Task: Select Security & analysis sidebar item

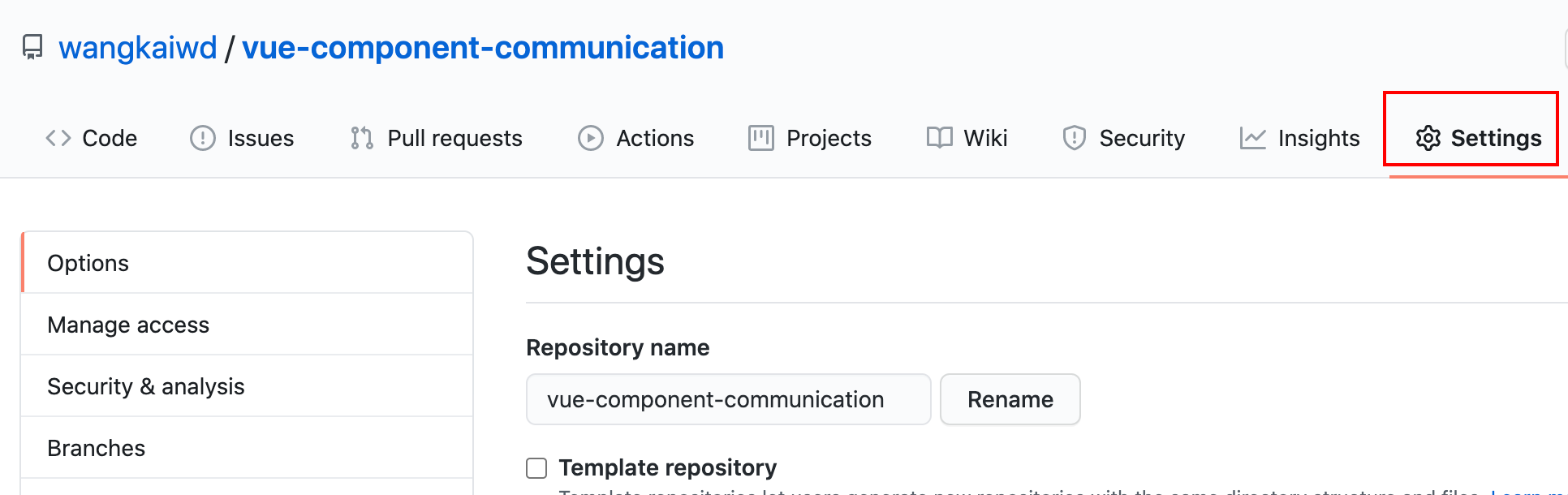Action: click(146, 386)
